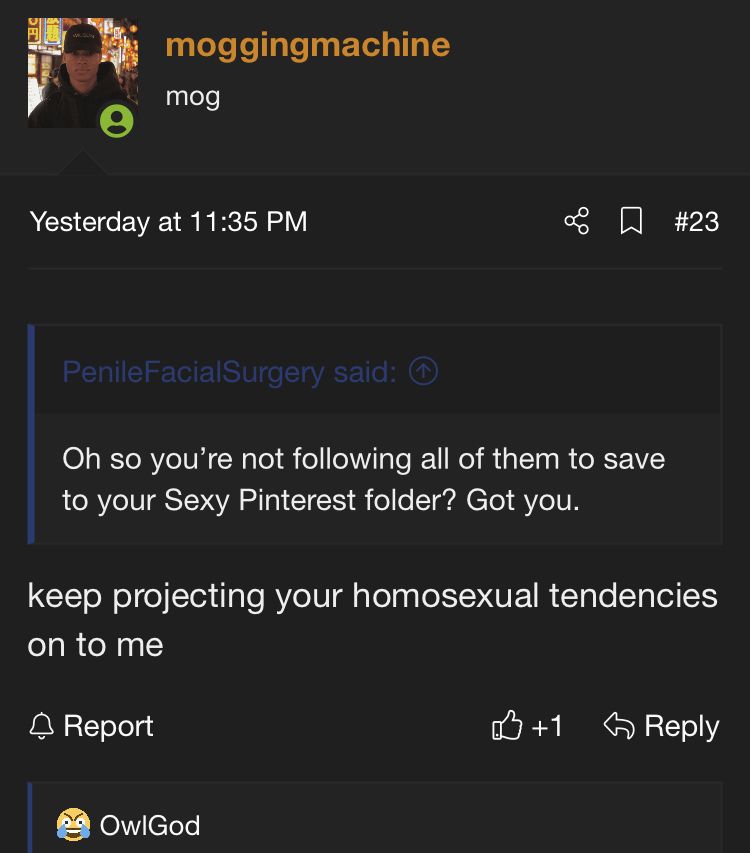The height and width of the screenshot is (853, 750).
Task: Click the post text about projecting
Action: coord(373,620)
